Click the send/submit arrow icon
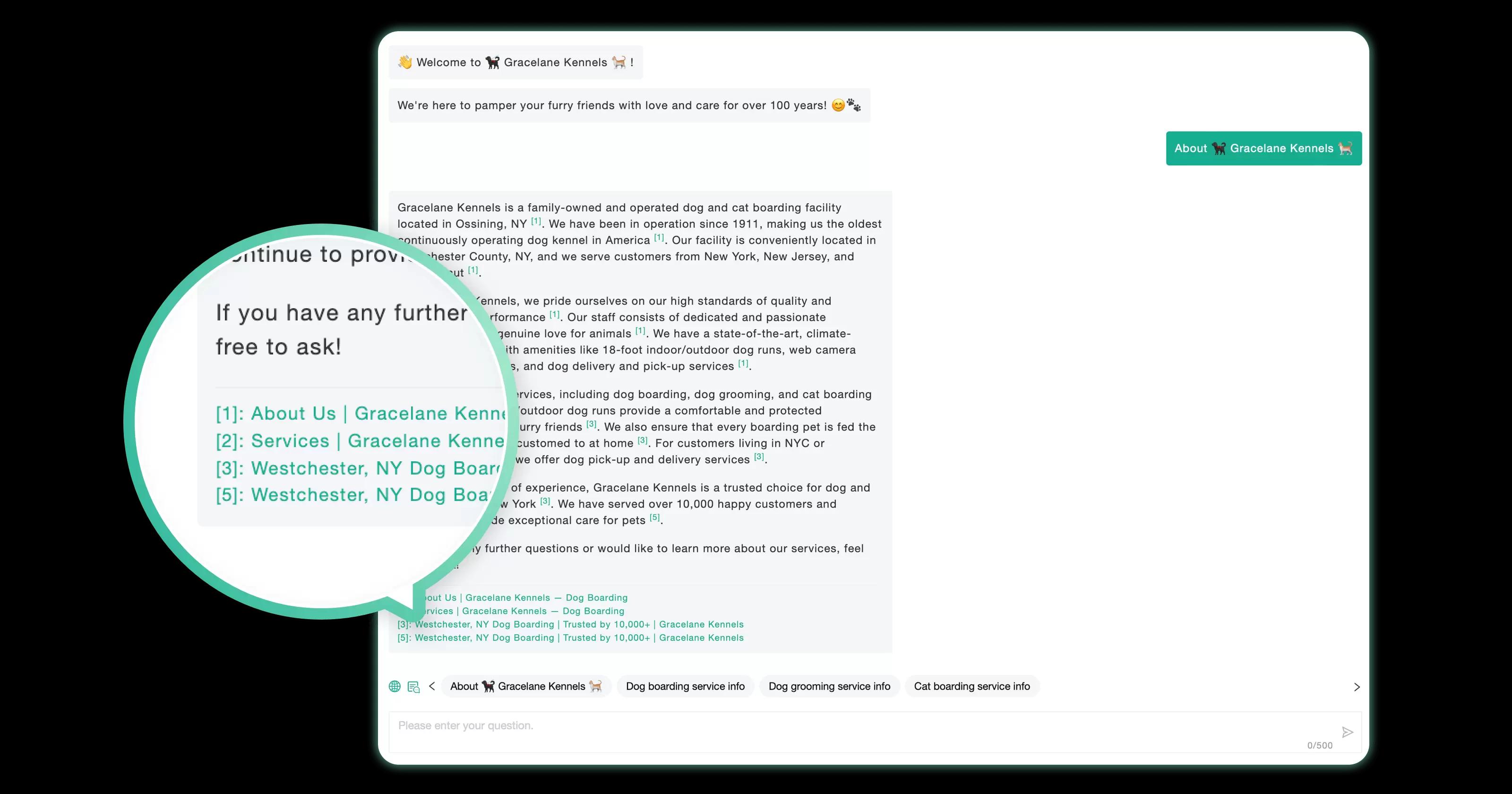The width and height of the screenshot is (1512, 794). coord(1348,731)
